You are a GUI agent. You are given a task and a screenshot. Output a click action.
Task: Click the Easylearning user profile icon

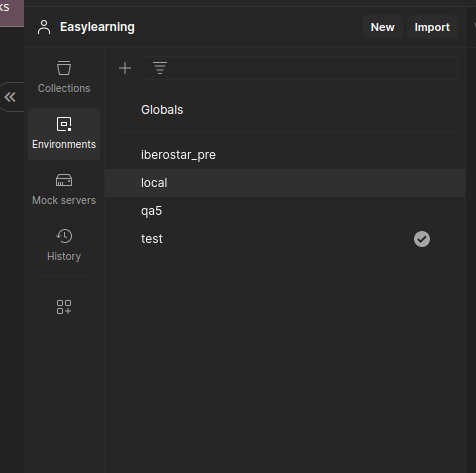coord(44,27)
